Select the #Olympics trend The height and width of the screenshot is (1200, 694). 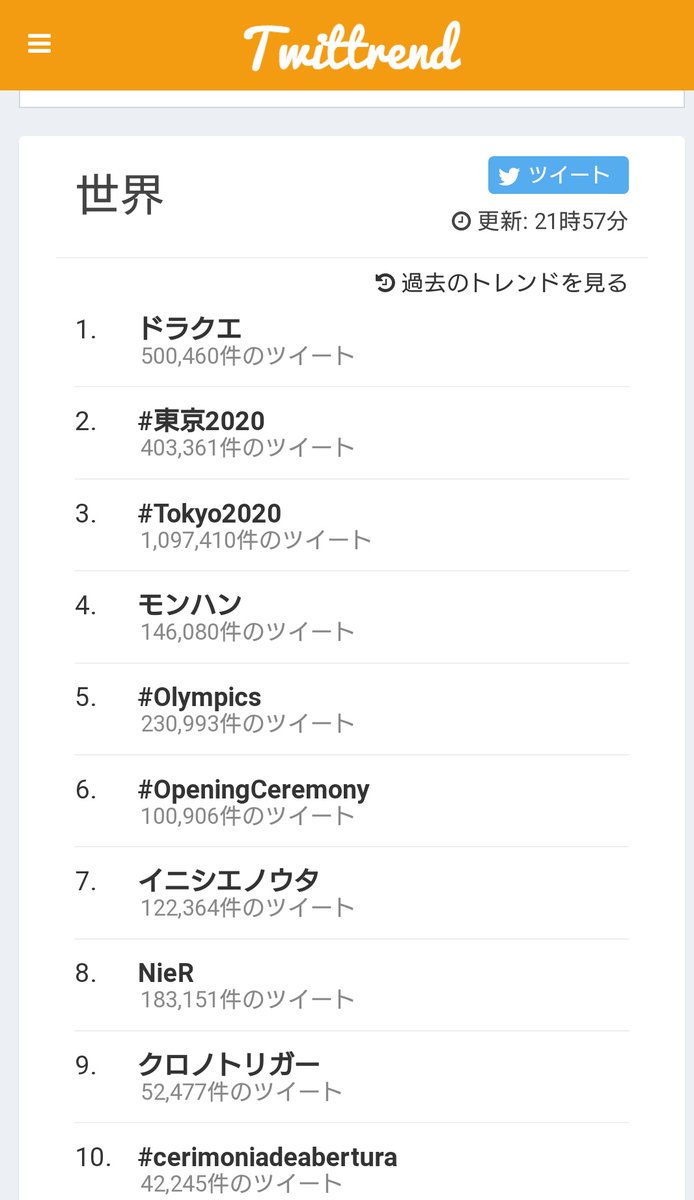(x=200, y=697)
